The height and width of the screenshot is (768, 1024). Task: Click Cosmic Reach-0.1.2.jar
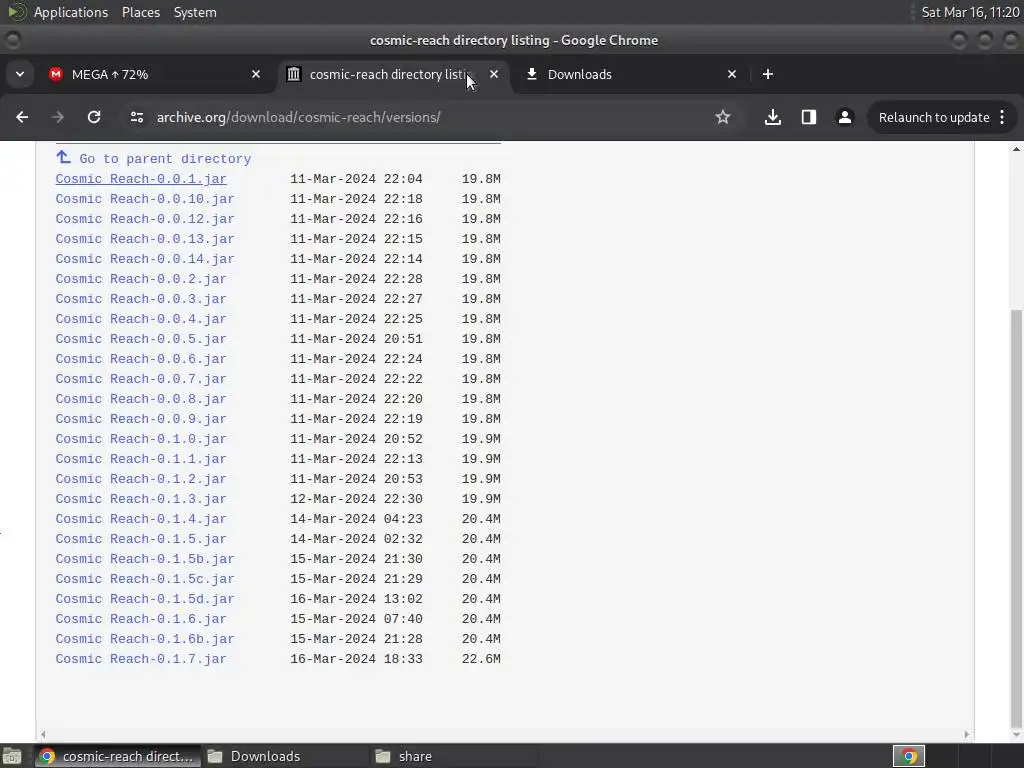(x=141, y=479)
